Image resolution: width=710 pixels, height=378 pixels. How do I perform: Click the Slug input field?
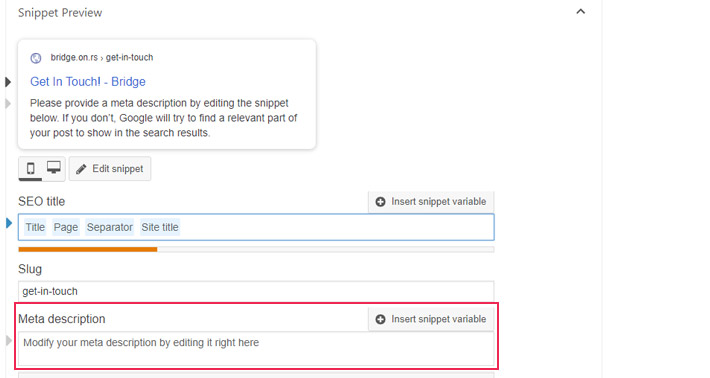point(256,291)
